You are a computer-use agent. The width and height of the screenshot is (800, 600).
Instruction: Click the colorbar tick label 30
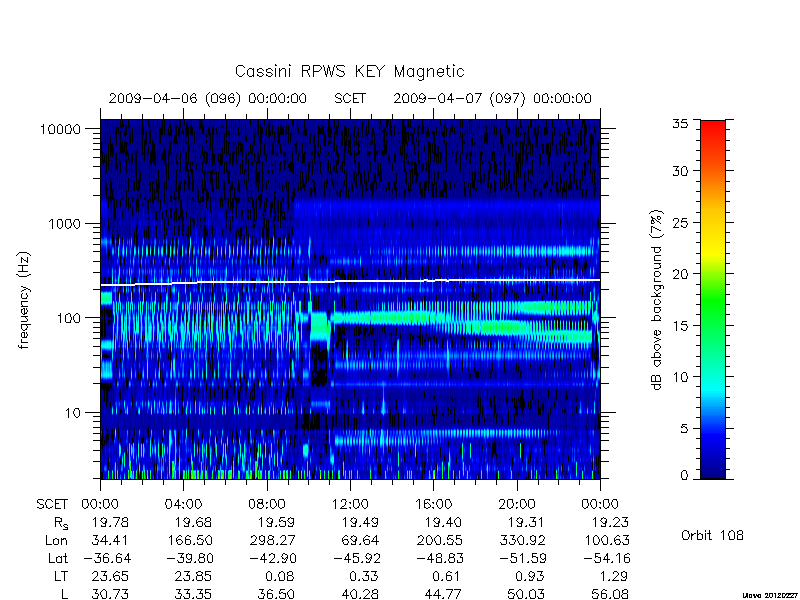tap(680, 171)
